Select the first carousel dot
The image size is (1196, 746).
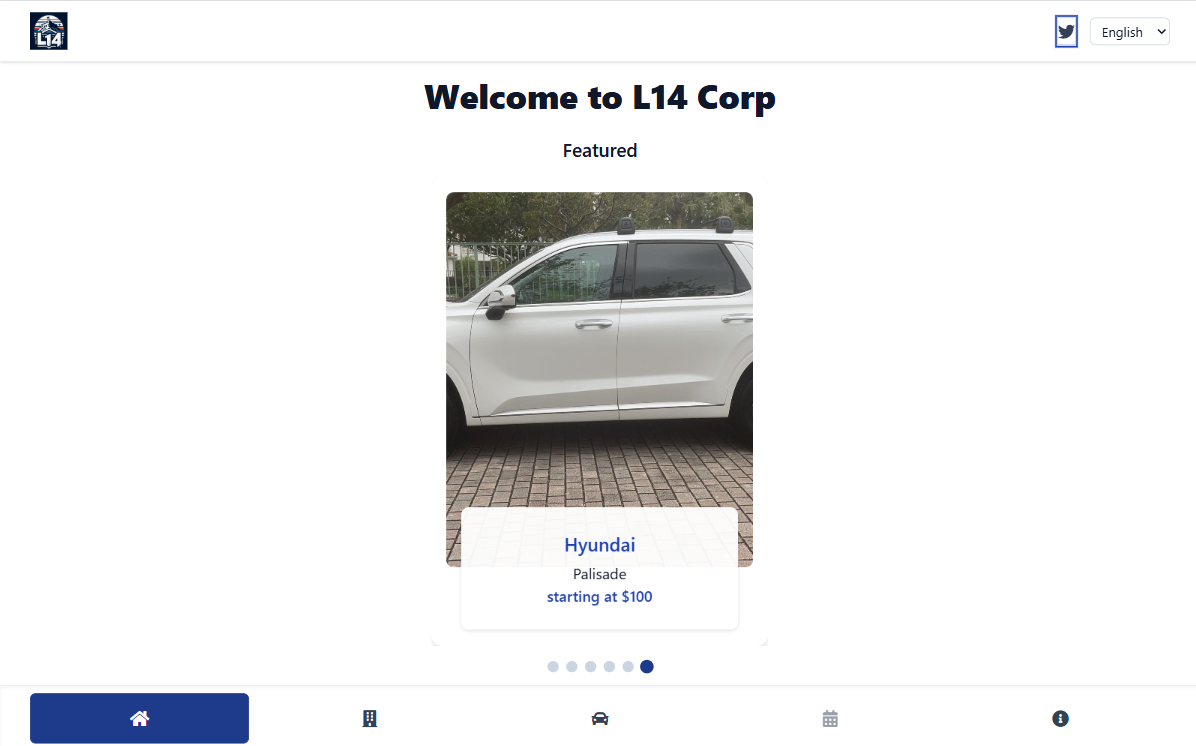click(x=553, y=666)
